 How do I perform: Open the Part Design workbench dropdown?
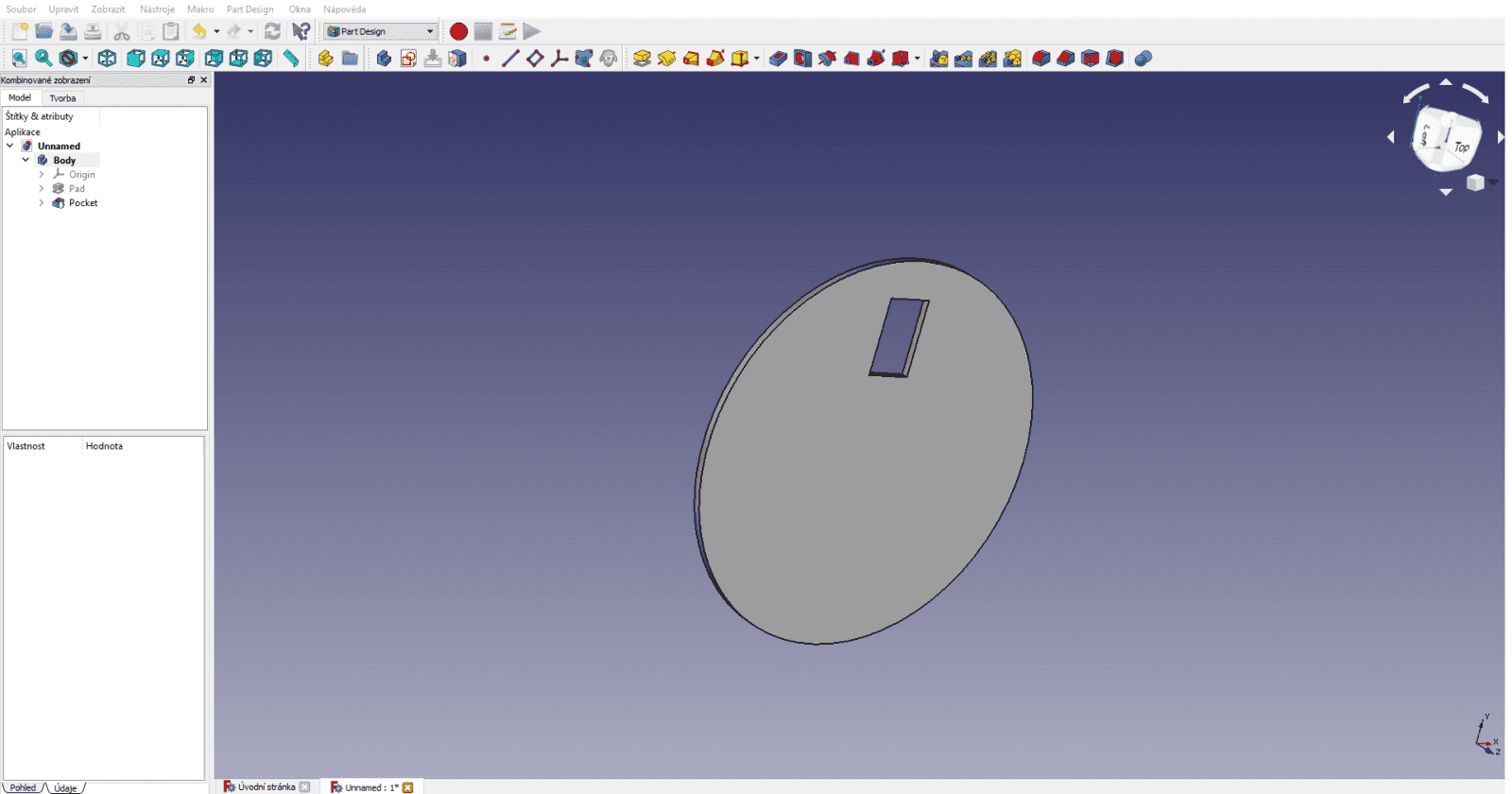pos(381,31)
